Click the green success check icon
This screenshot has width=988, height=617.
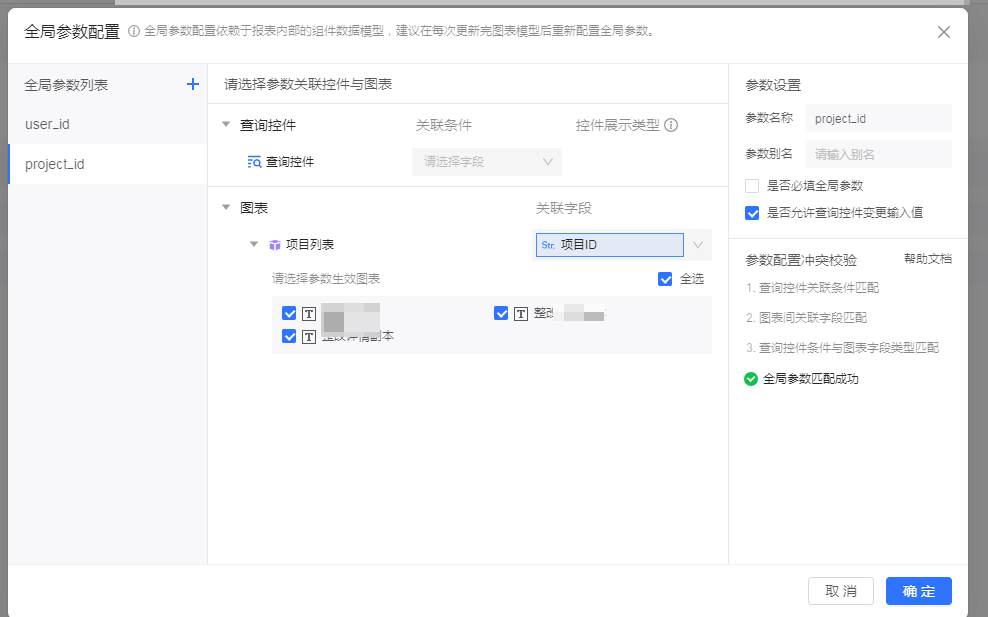pos(751,379)
